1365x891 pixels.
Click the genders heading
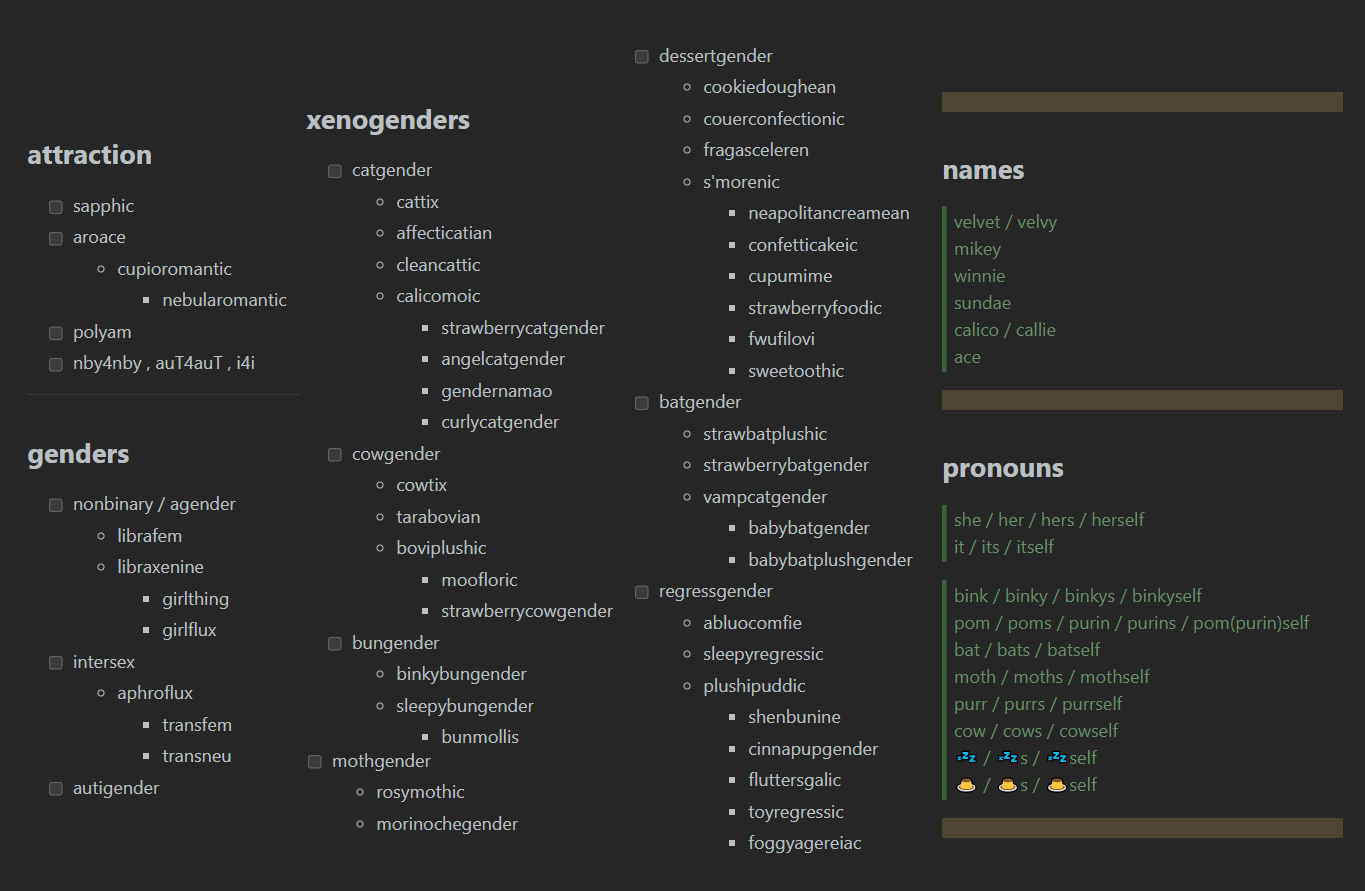78,454
